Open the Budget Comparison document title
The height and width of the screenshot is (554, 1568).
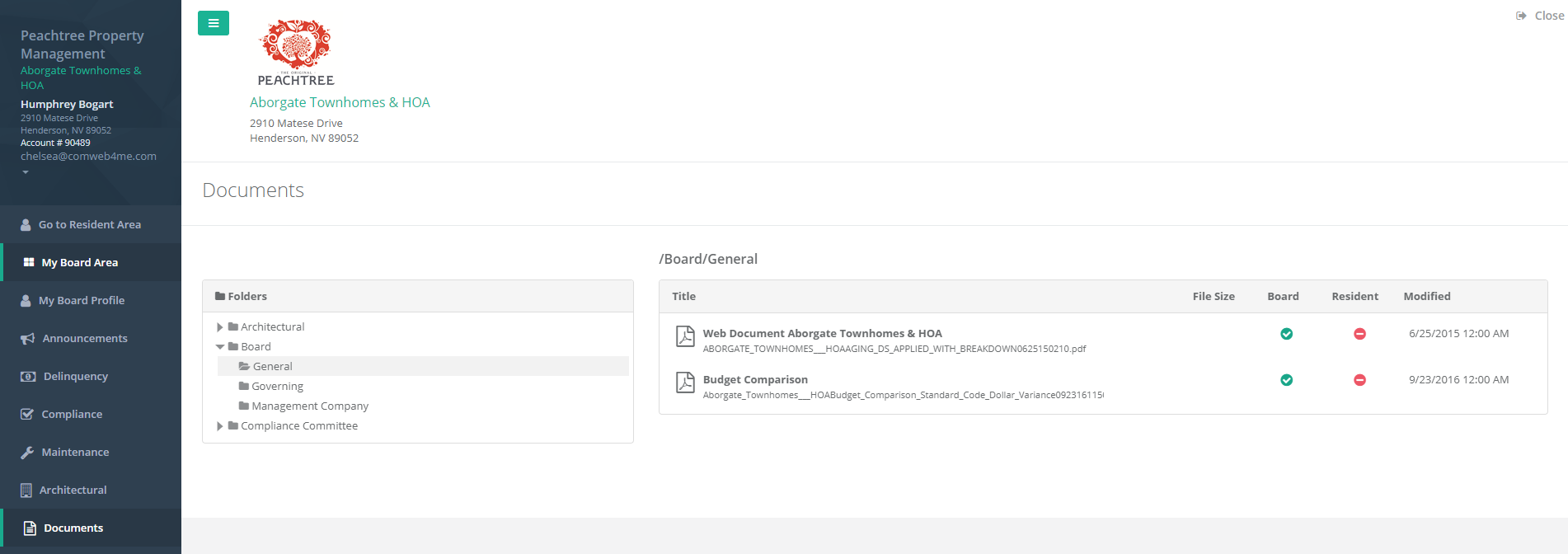click(755, 380)
